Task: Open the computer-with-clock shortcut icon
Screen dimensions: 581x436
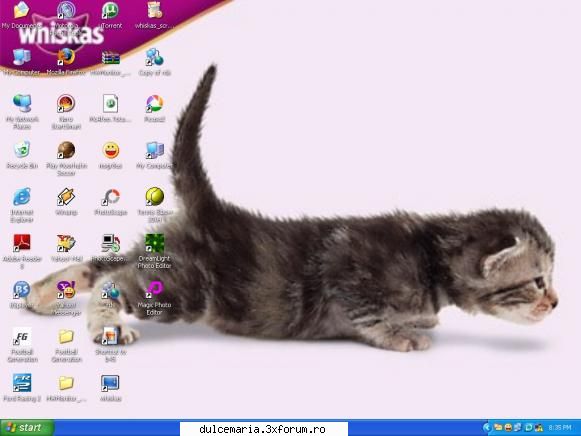Action: (110, 243)
